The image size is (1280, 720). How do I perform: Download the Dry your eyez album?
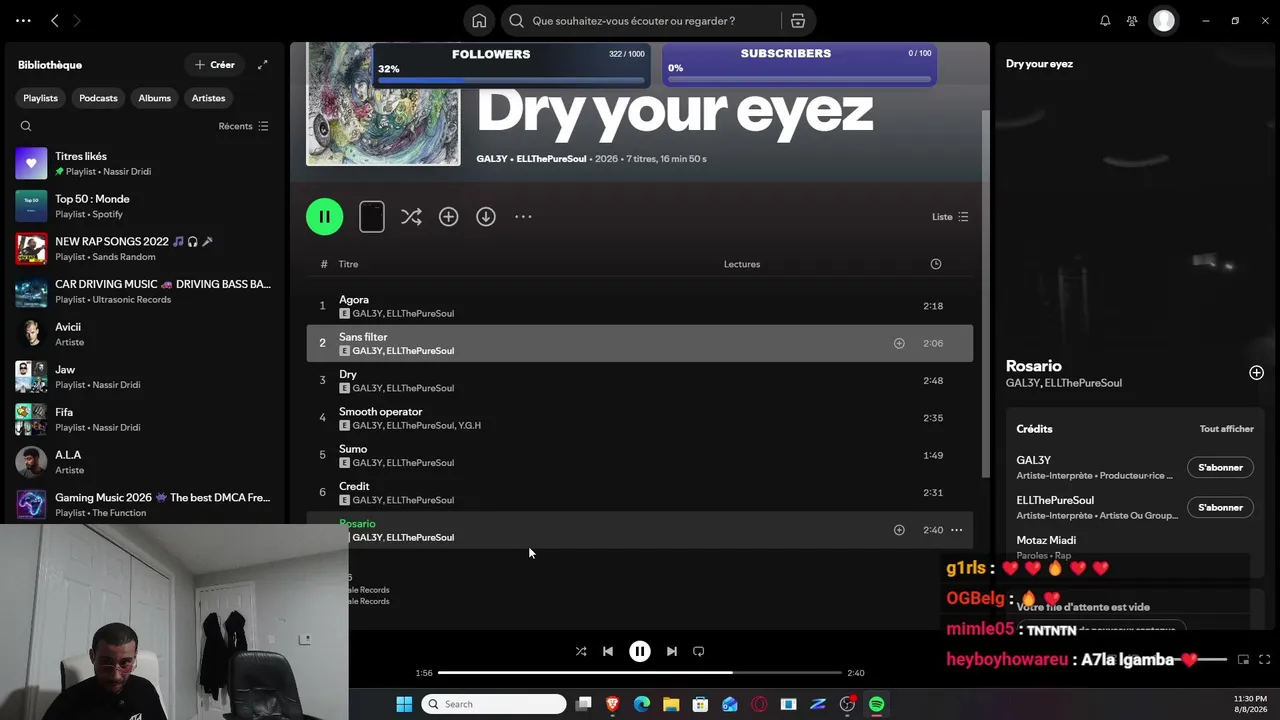point(486,217)
